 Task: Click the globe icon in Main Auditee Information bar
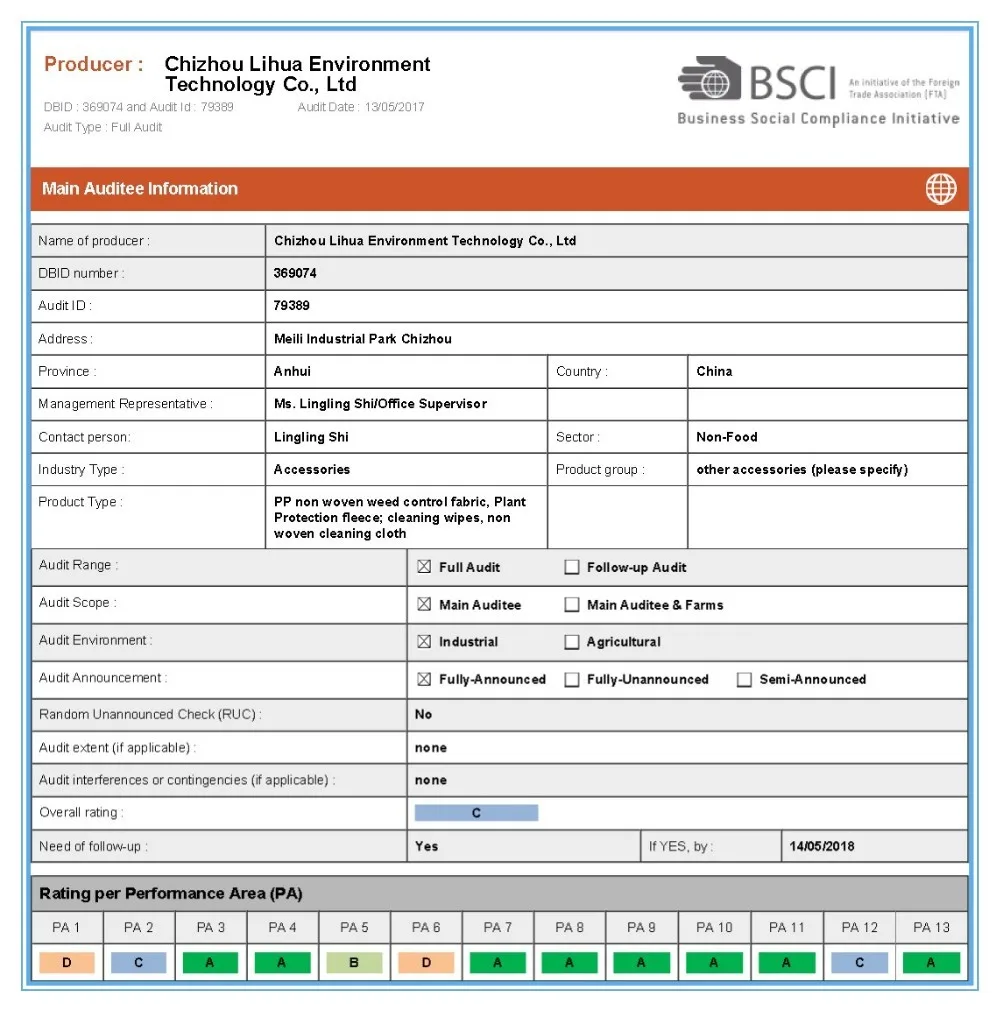click(x=941, y=189)
